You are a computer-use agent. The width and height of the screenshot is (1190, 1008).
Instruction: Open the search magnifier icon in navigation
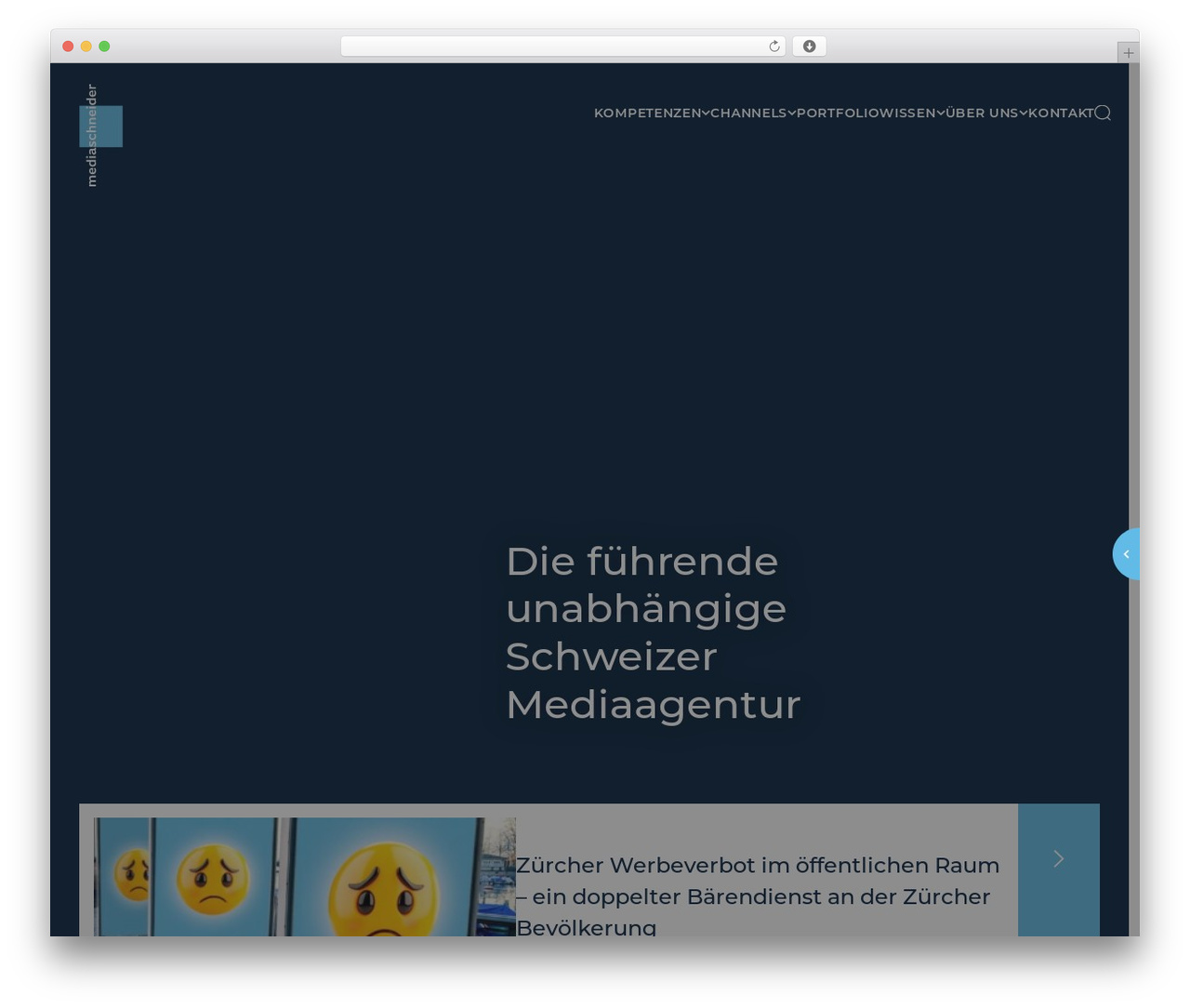coord(1103,113)
